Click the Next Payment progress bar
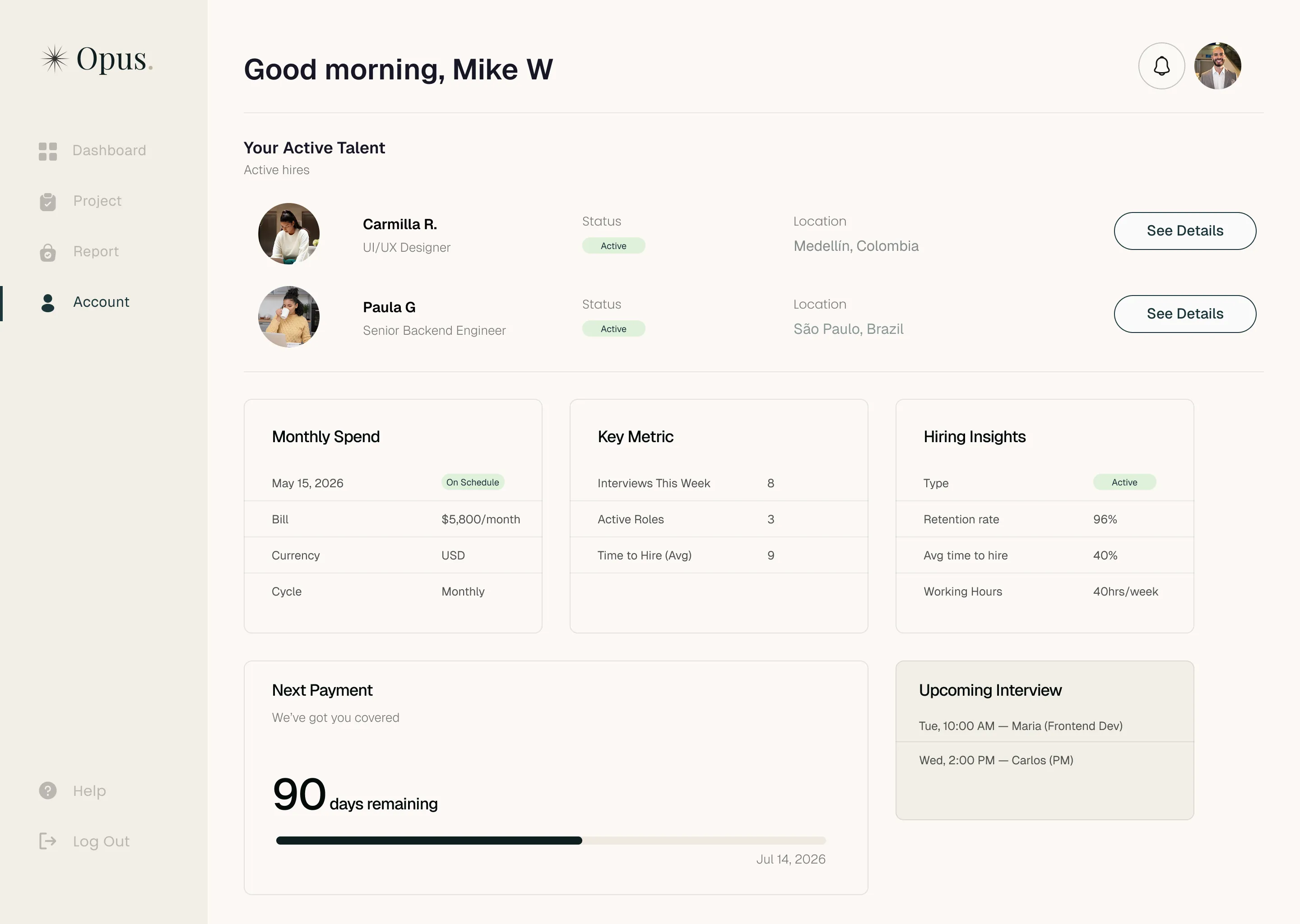Viewport: 1300px width, 924px height. [x=550, y=841]
